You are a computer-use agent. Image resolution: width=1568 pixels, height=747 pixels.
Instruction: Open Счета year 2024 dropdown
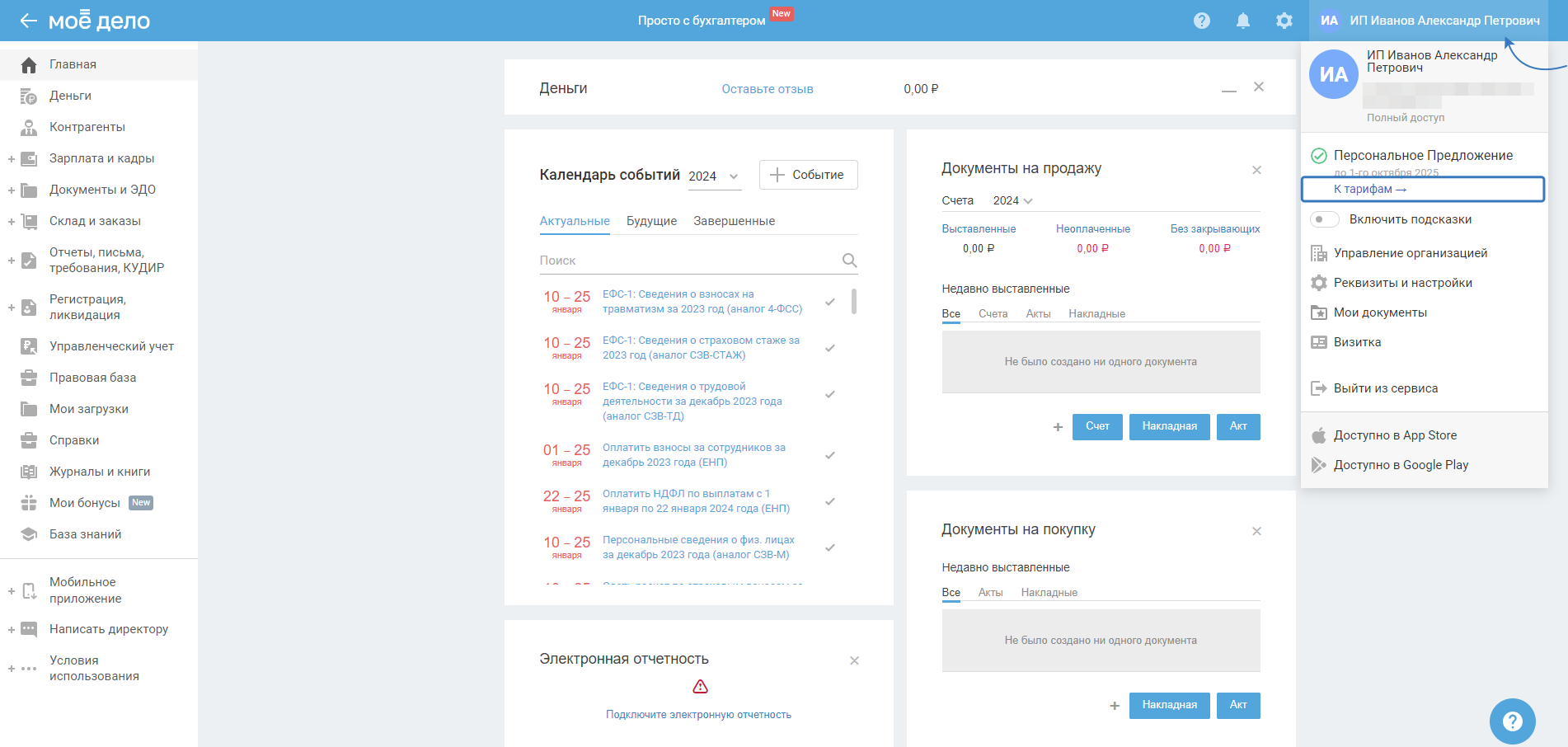point(1012,200)
